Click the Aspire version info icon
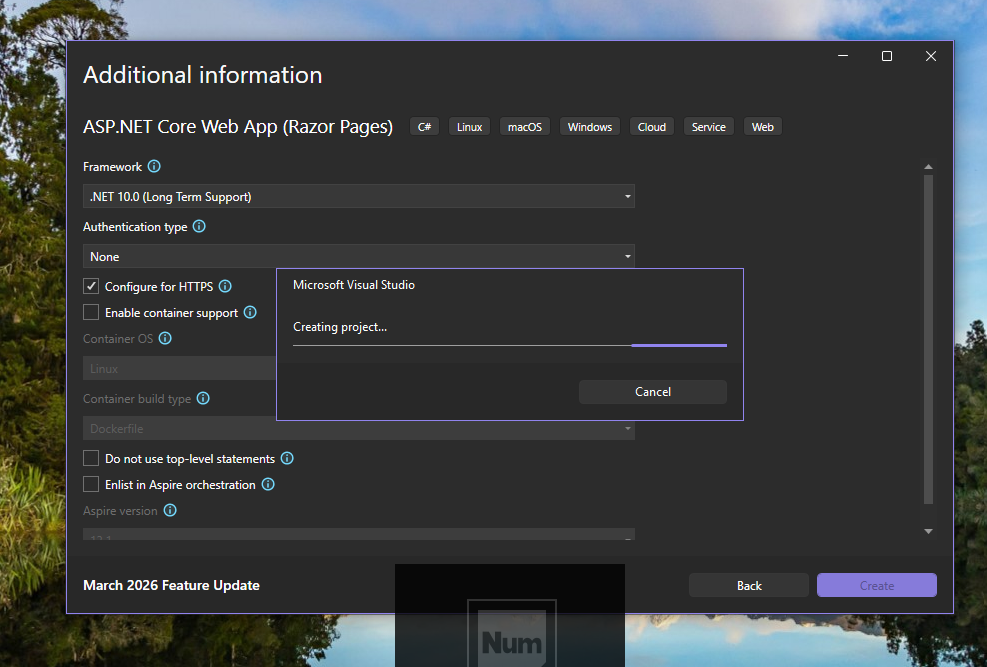The width and height of the screenshot is (987, 667). (170, 511)
